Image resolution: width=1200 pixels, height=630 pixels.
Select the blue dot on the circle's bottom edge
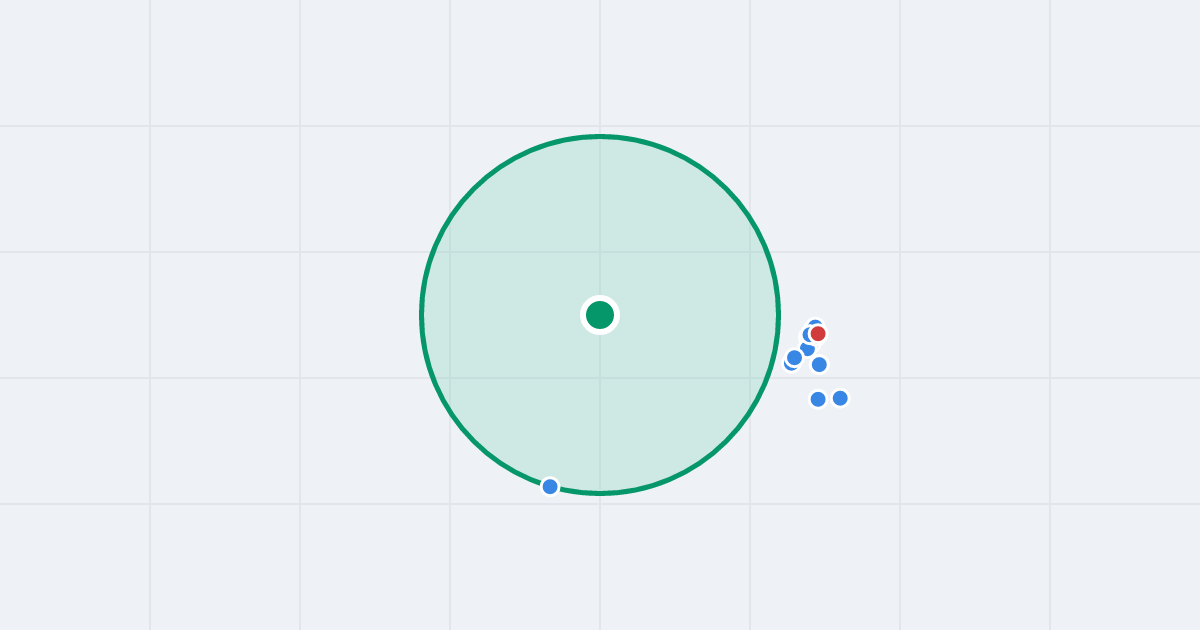click(550, 486)
